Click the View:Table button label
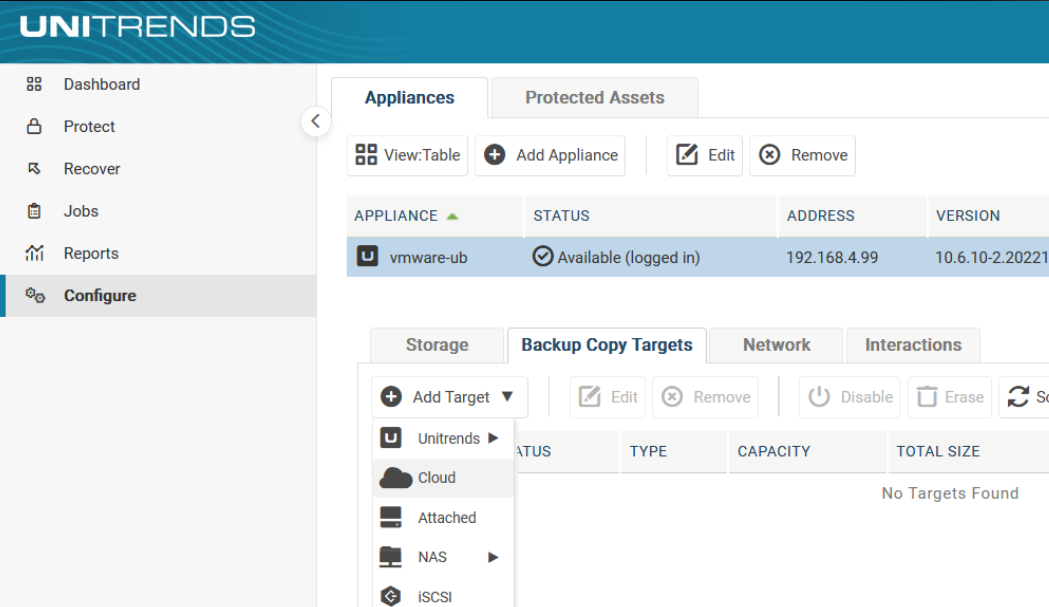This screenshot has width=1049, height=607. (422, 155)
